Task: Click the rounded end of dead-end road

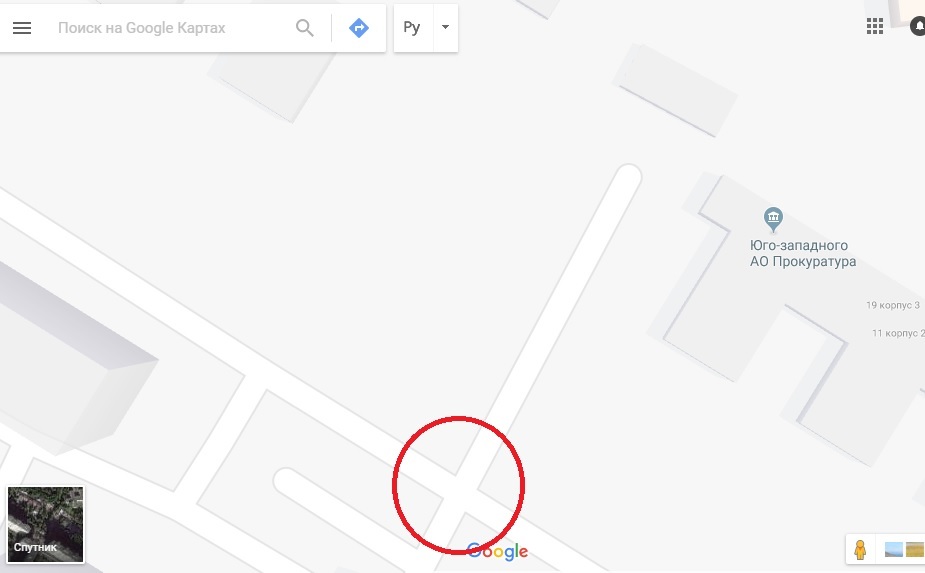Action: pyautogui.click(x=628, y=177)
